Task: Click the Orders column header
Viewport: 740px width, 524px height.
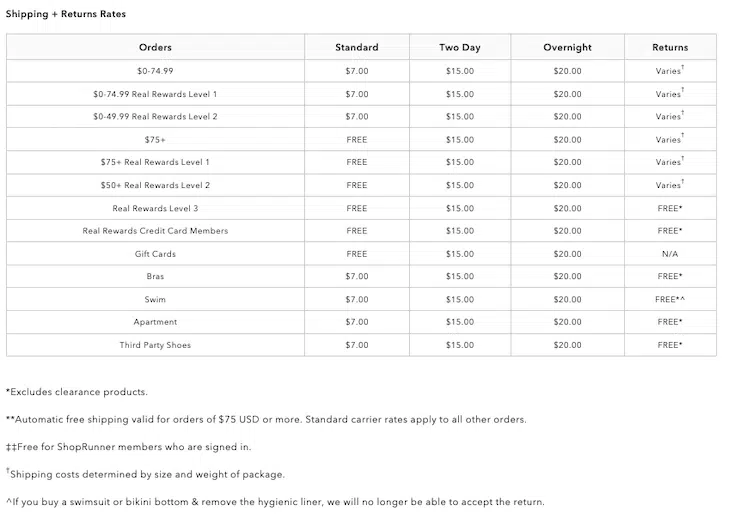Action: click(155, 47)
